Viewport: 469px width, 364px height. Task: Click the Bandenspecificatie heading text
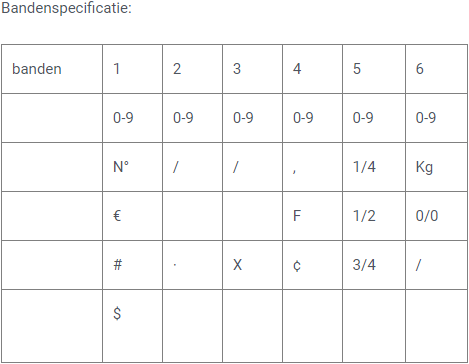pos(67,8)
